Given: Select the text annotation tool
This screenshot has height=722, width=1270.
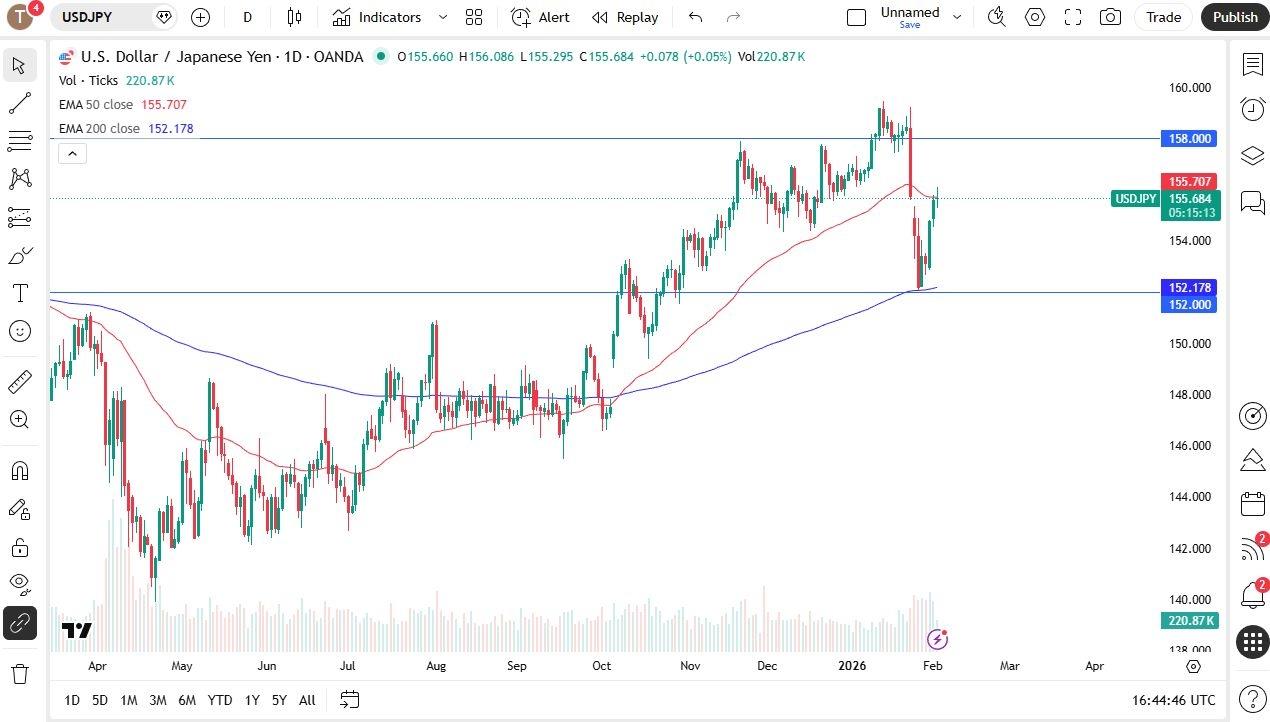Looking at the screenshot, I should 19,293.
